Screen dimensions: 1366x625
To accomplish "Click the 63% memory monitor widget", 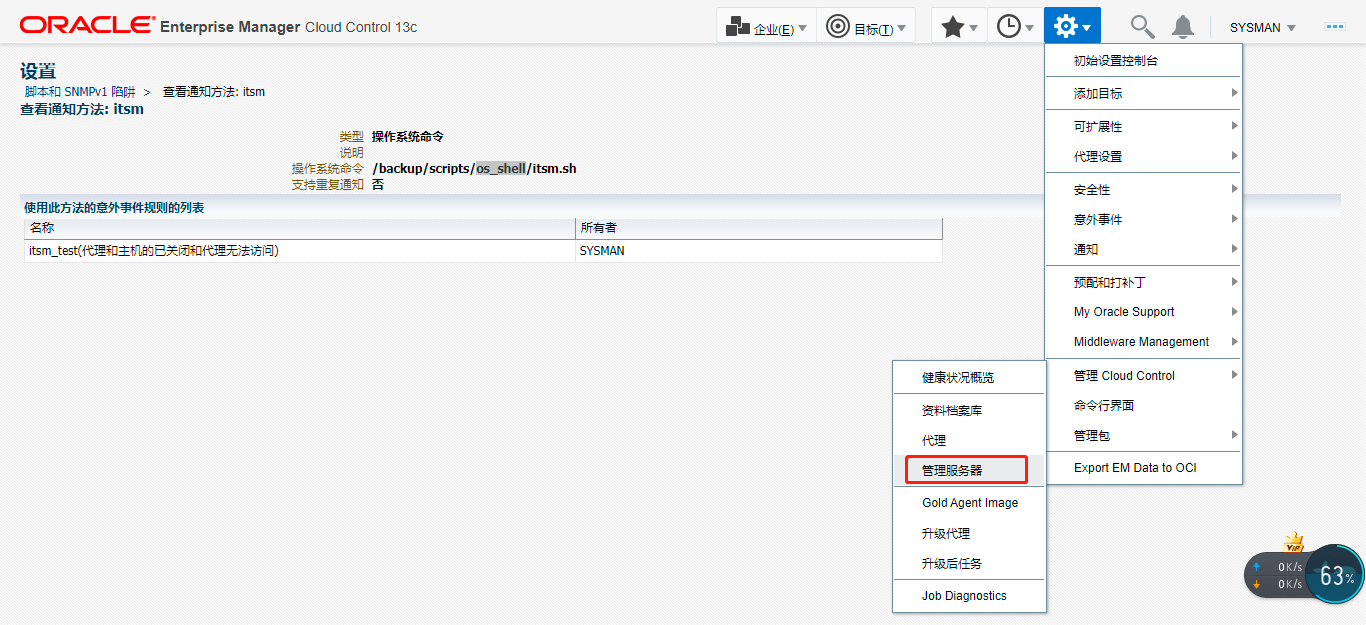I will [x=1336, y=576].
